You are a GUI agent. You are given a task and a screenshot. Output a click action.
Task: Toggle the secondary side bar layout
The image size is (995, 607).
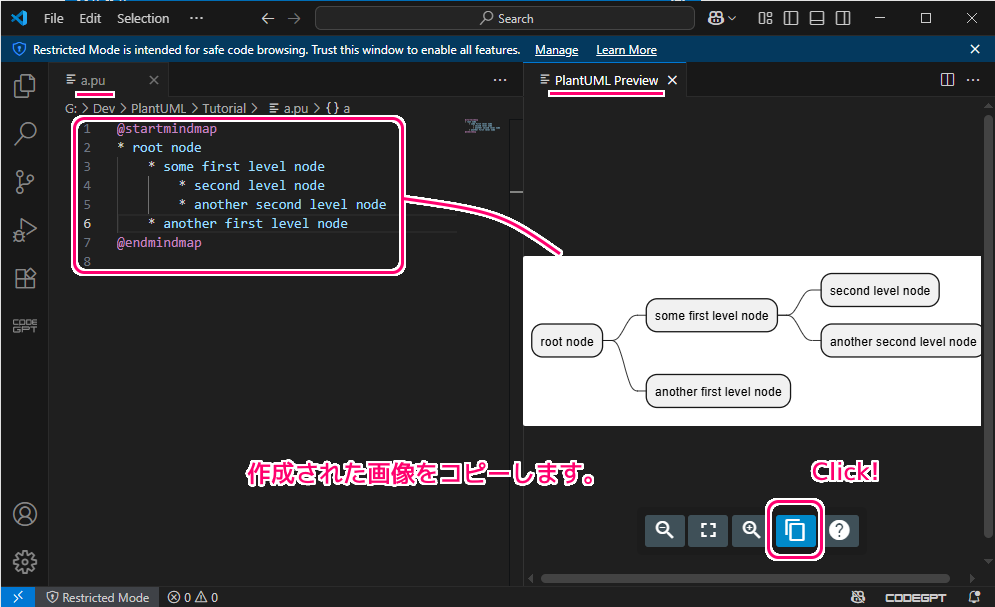point(843,18)
